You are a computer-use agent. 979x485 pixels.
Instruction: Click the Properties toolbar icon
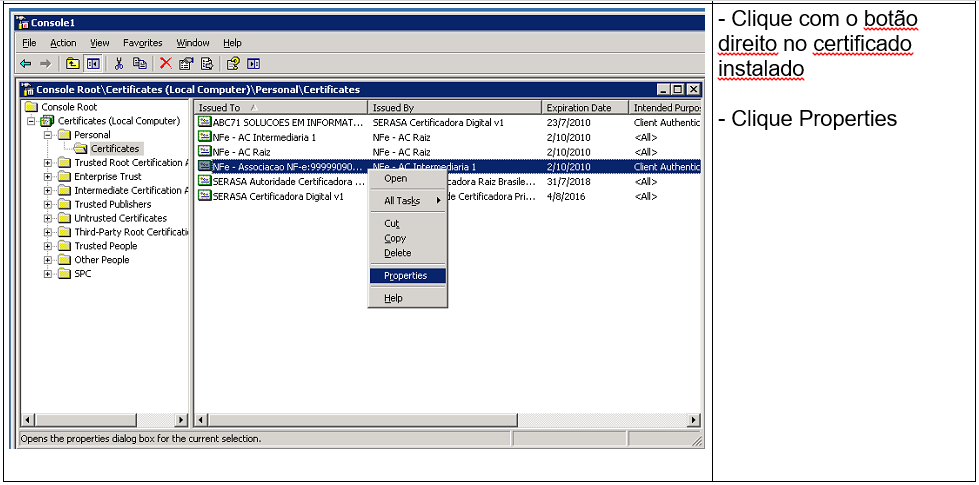coord(186,63)
